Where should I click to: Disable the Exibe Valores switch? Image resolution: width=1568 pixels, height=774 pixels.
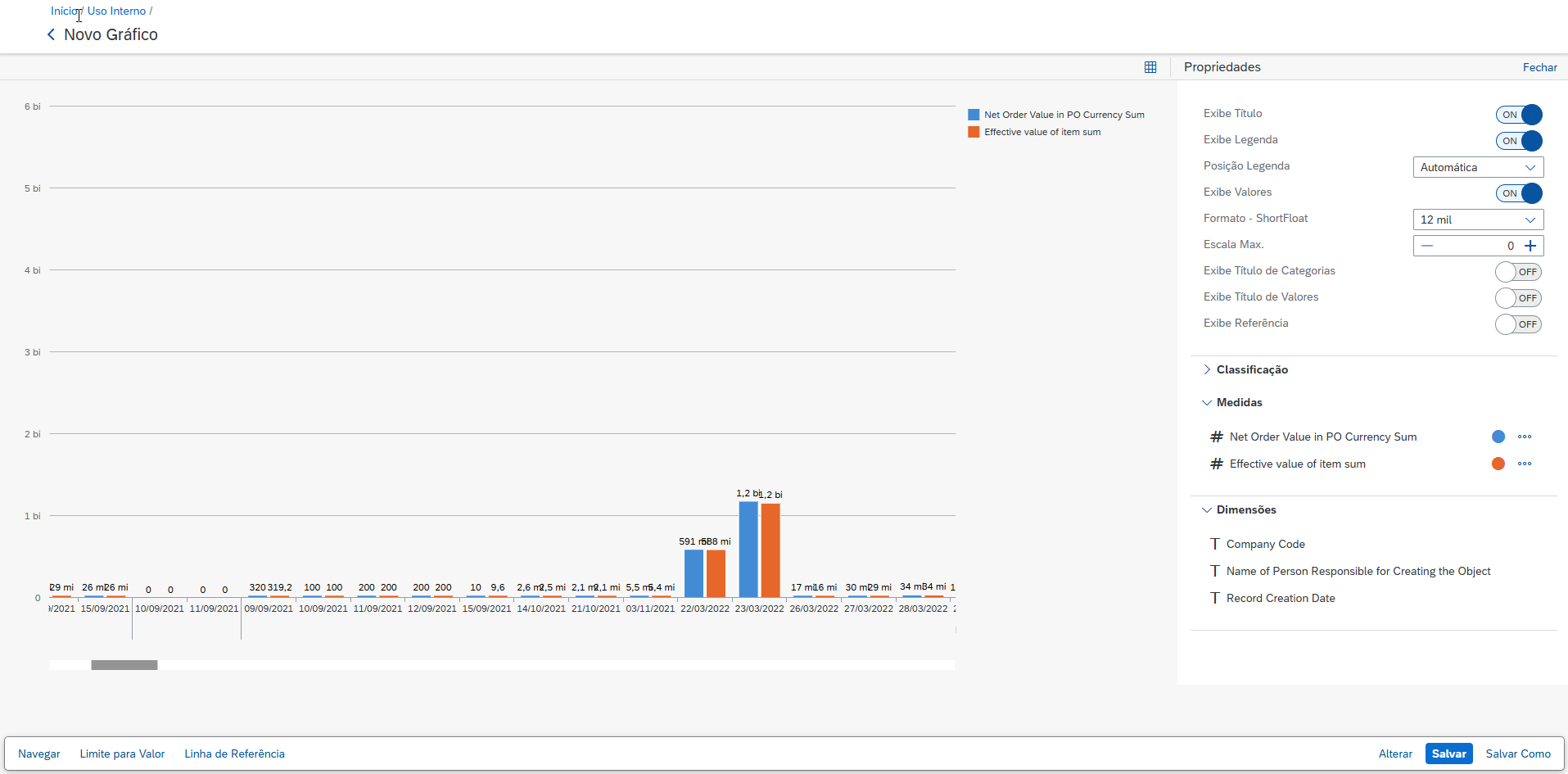click(x=1519, y=193)
